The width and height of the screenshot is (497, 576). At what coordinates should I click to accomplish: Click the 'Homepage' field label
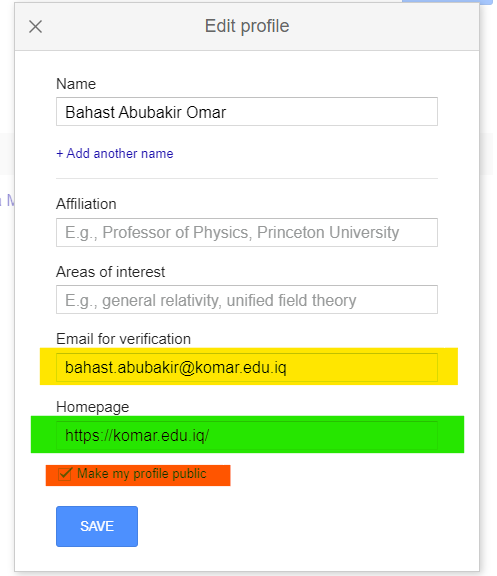pyautogui.click(x=93, y=407)
